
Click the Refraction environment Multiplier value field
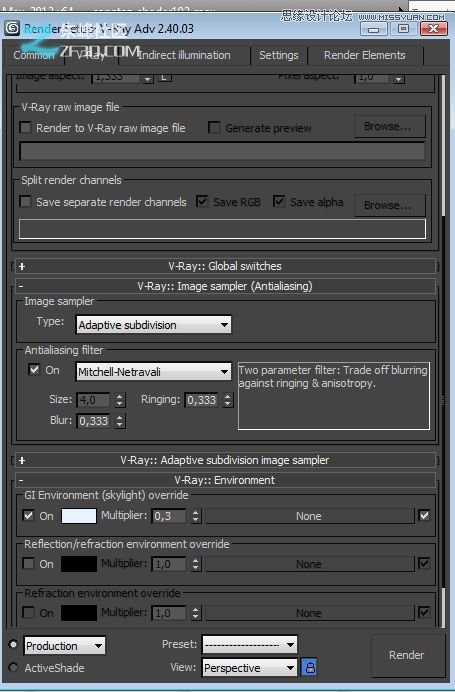pos(169,613)
